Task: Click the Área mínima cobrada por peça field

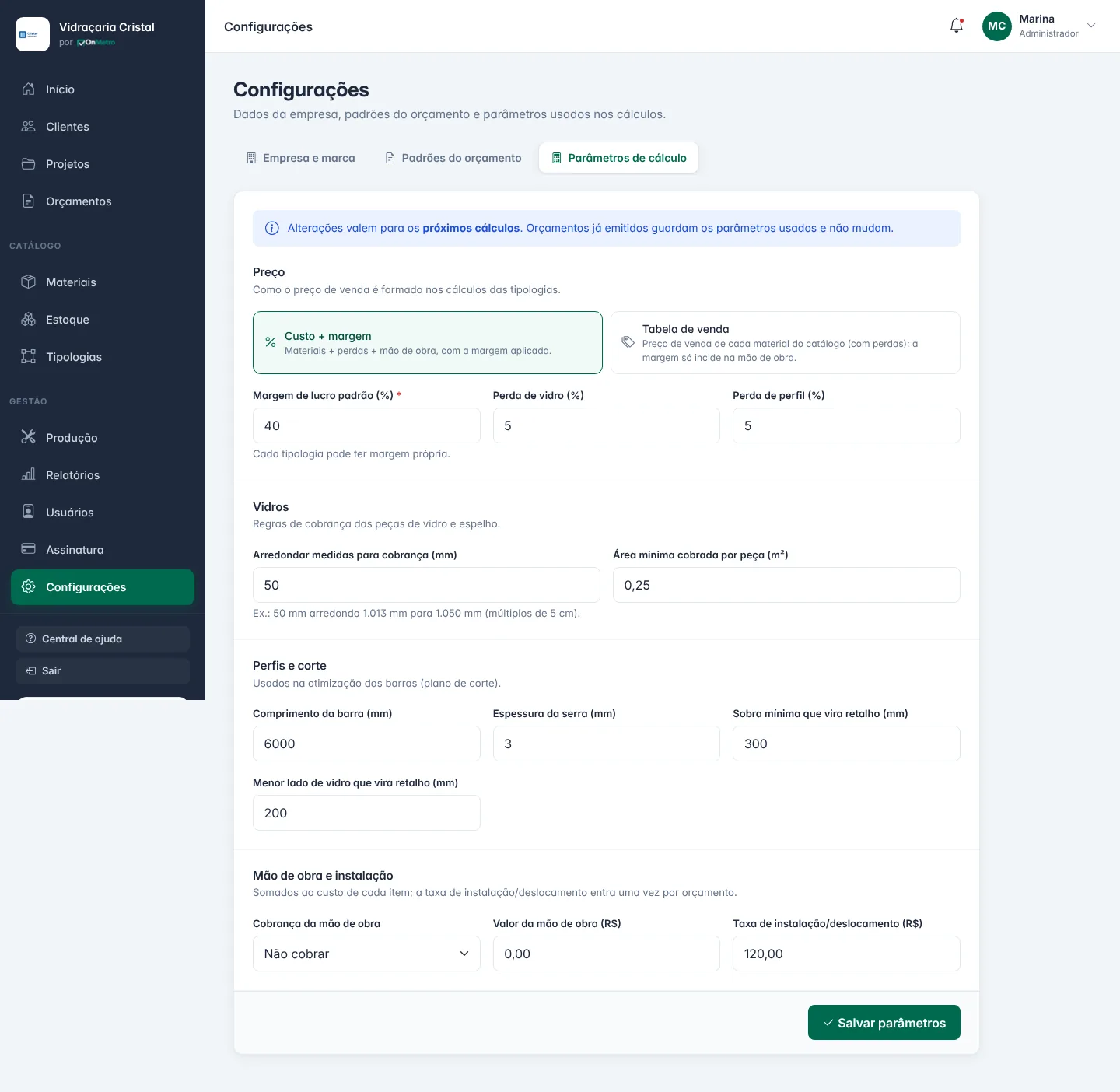Action: pyautogui.click(x=786, y=585)
